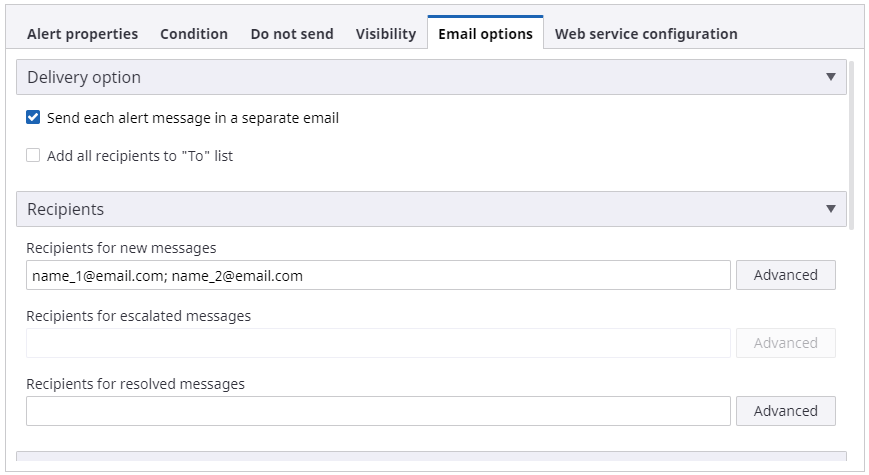The width and height of the screenshot is (869, 475).
Task: Click the Recipients header title text
Action: (65, 209)
